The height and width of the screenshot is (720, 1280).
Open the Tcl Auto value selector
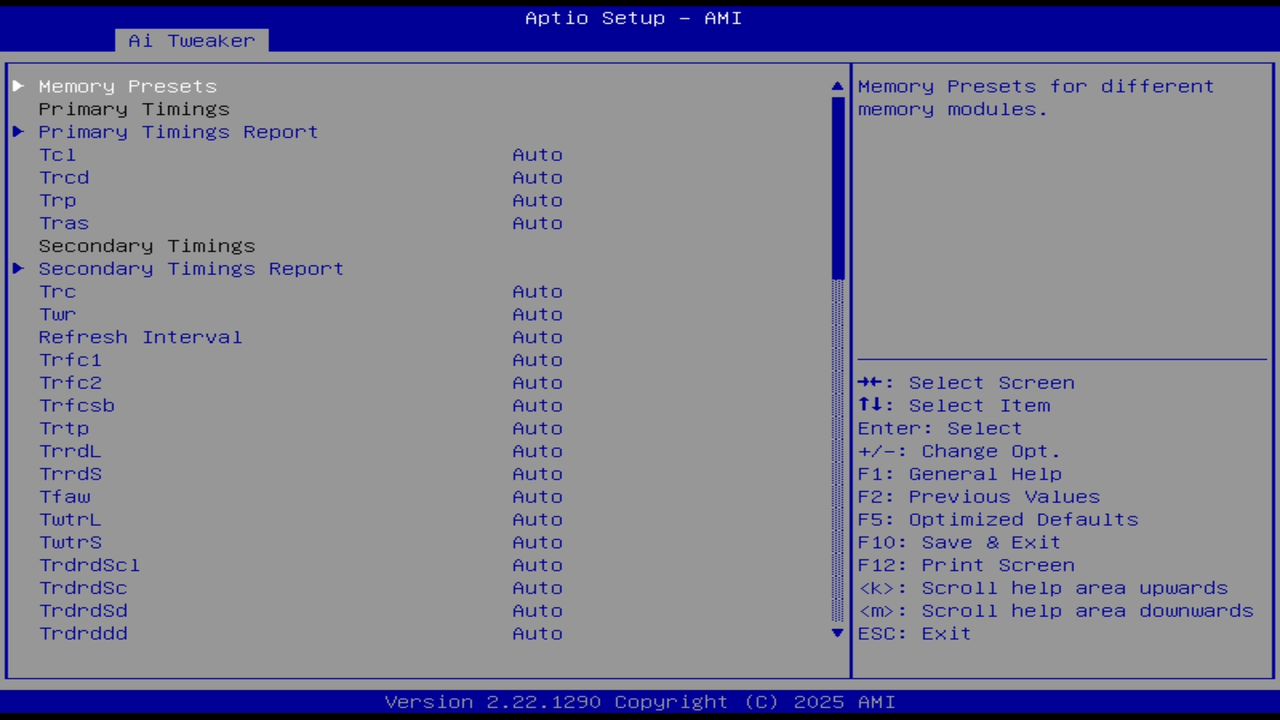point(537,155)
